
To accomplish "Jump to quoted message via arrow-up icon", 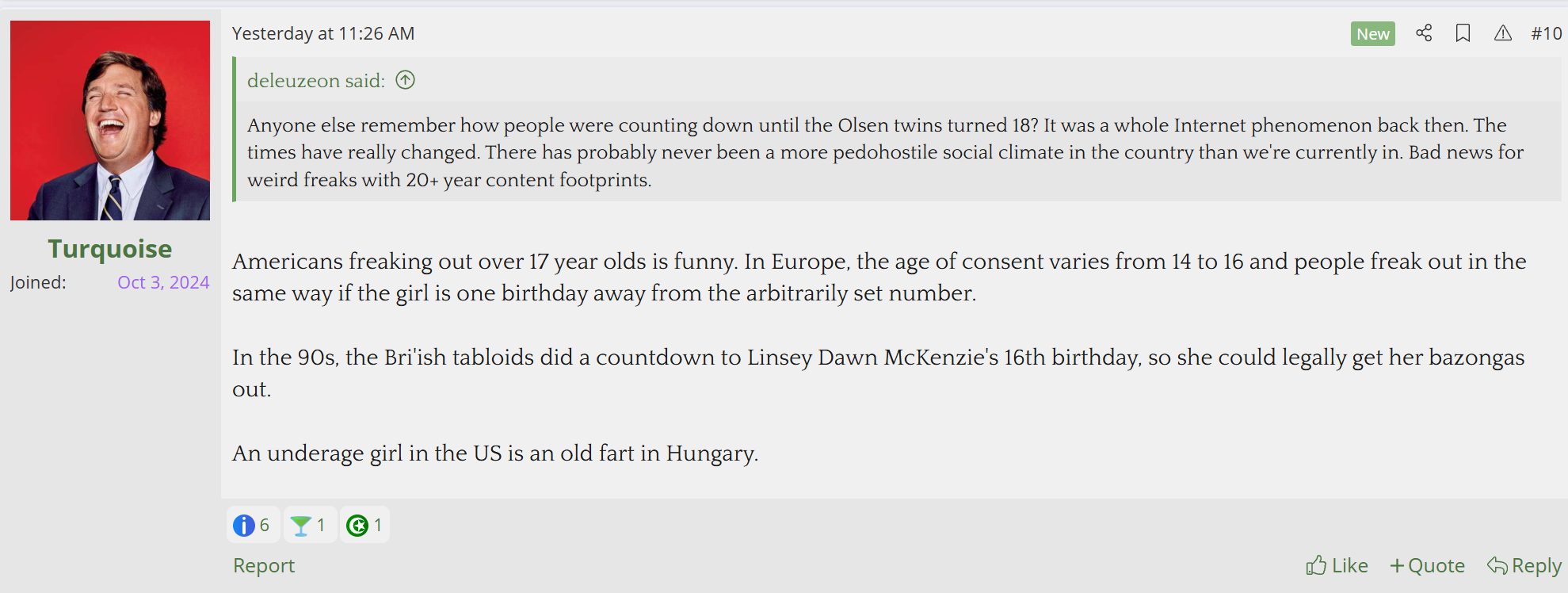I will [404, 80].
